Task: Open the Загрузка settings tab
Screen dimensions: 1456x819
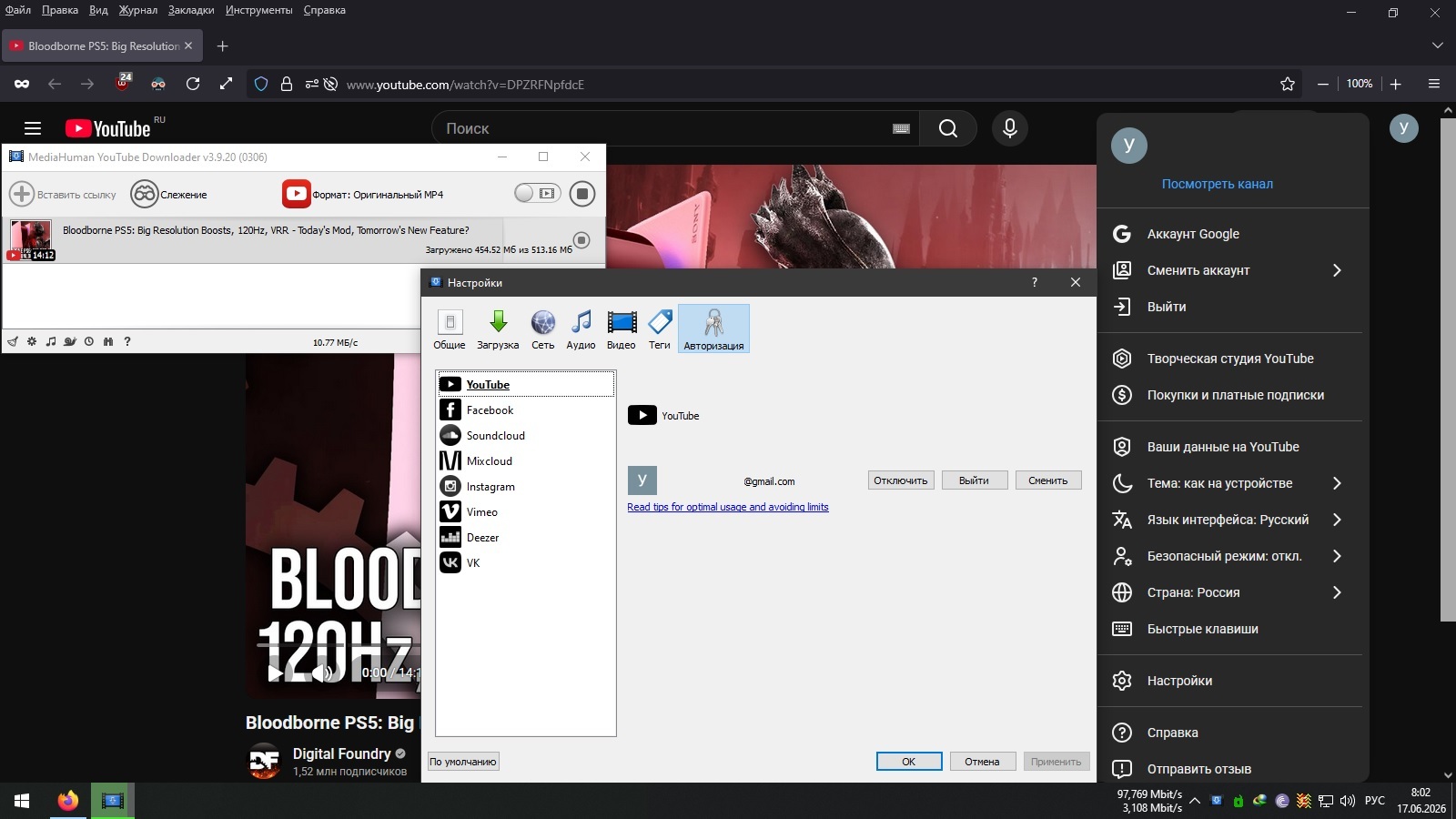Action: [x=498, y=329]
